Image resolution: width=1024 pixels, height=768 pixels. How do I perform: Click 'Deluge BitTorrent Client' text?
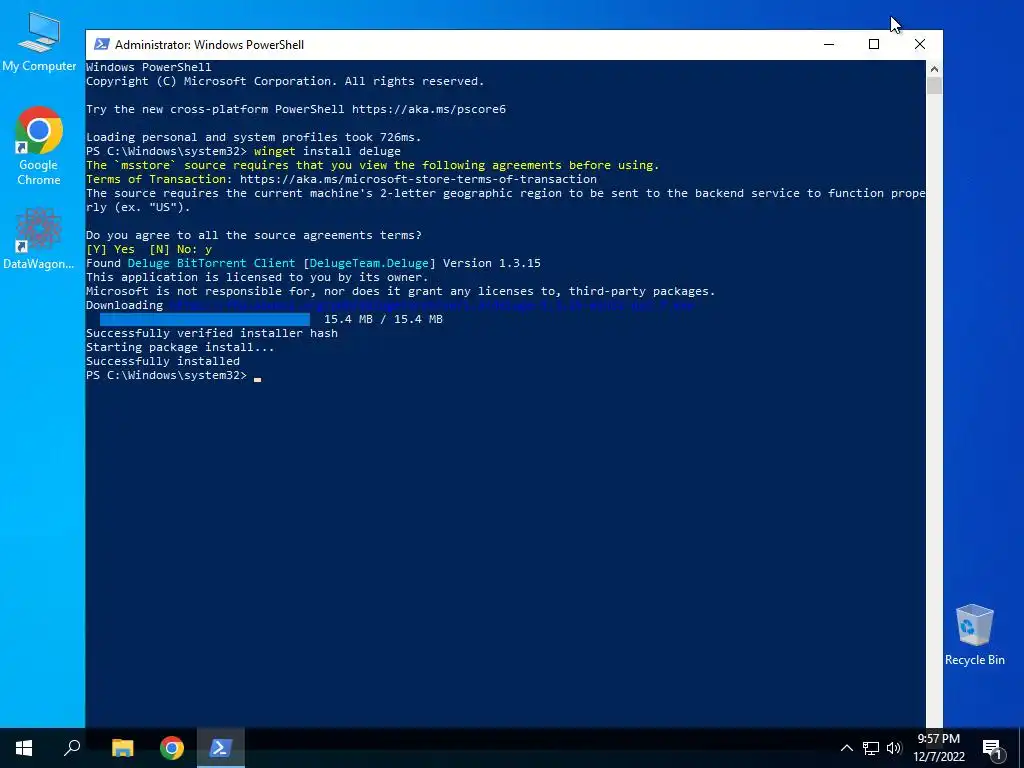pyautogui.click(x=211, y=263)
